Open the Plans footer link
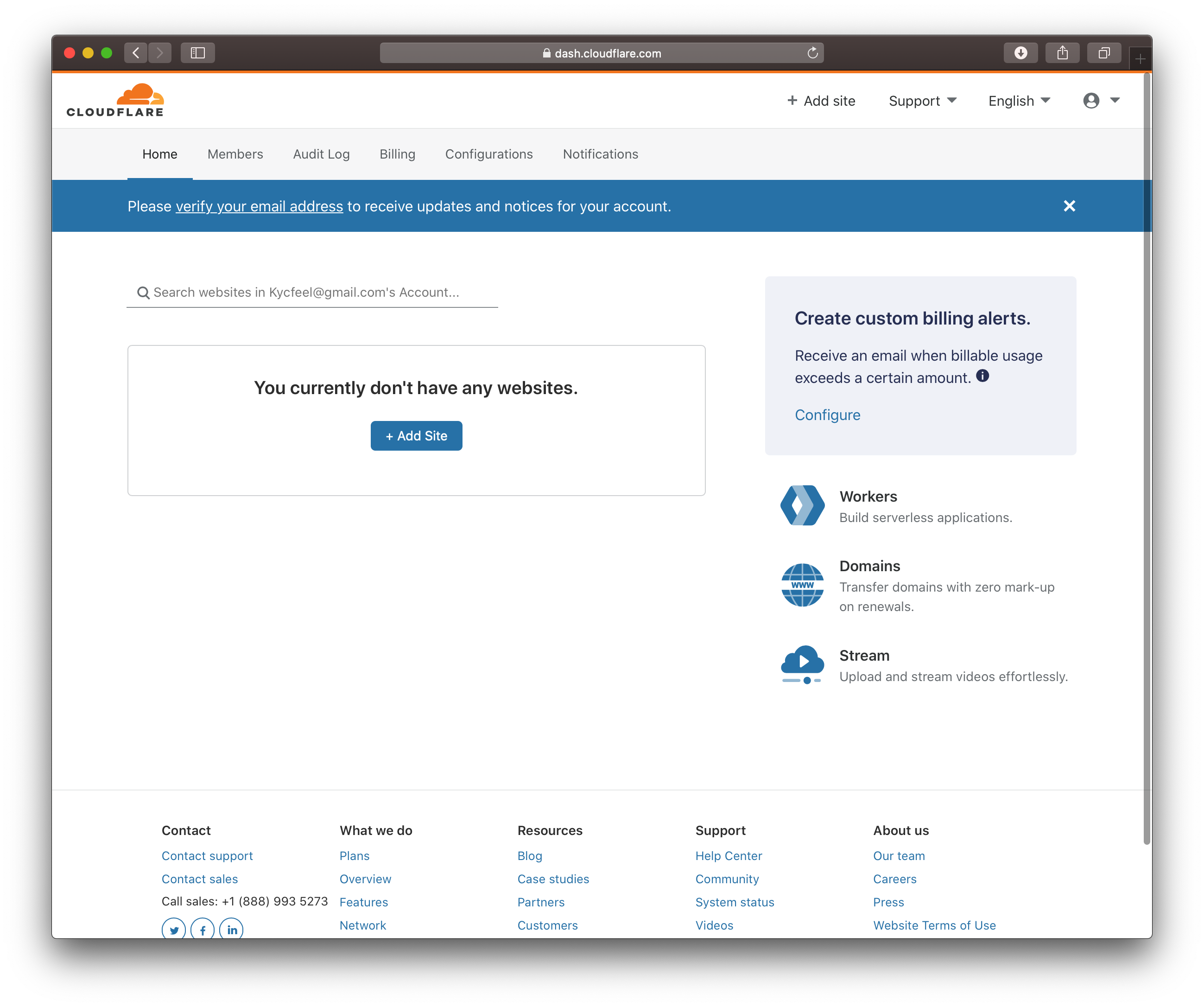This screenshot has width=1204, height=1007. click(355, 855)
